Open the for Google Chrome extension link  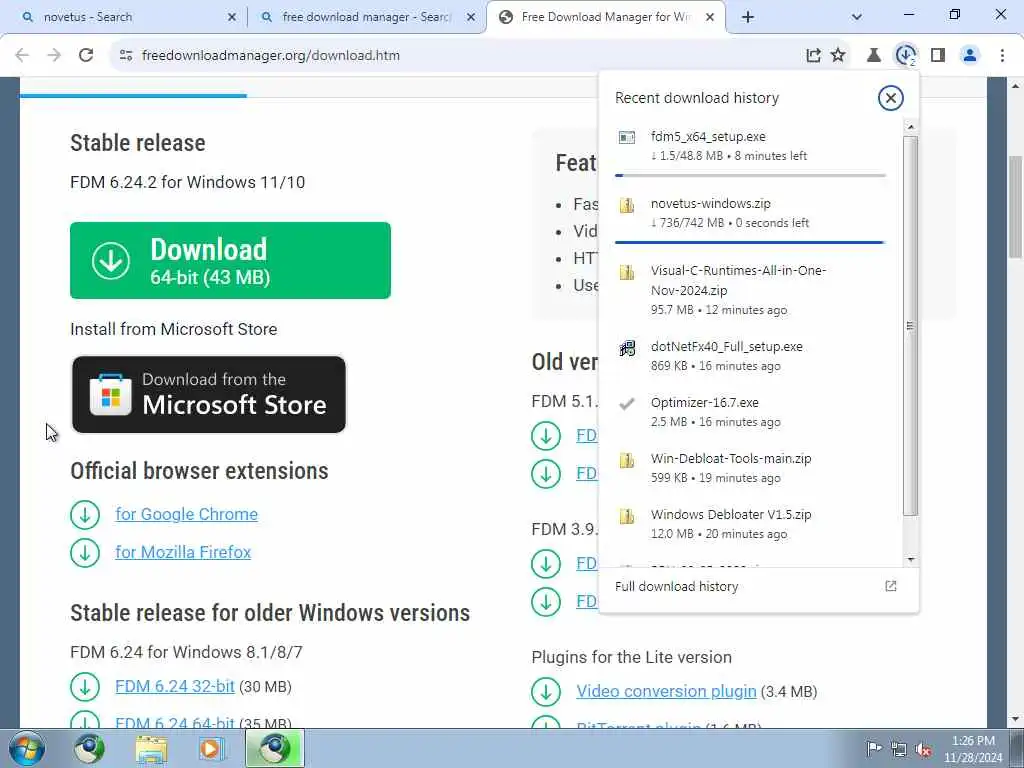coord(187,515)
